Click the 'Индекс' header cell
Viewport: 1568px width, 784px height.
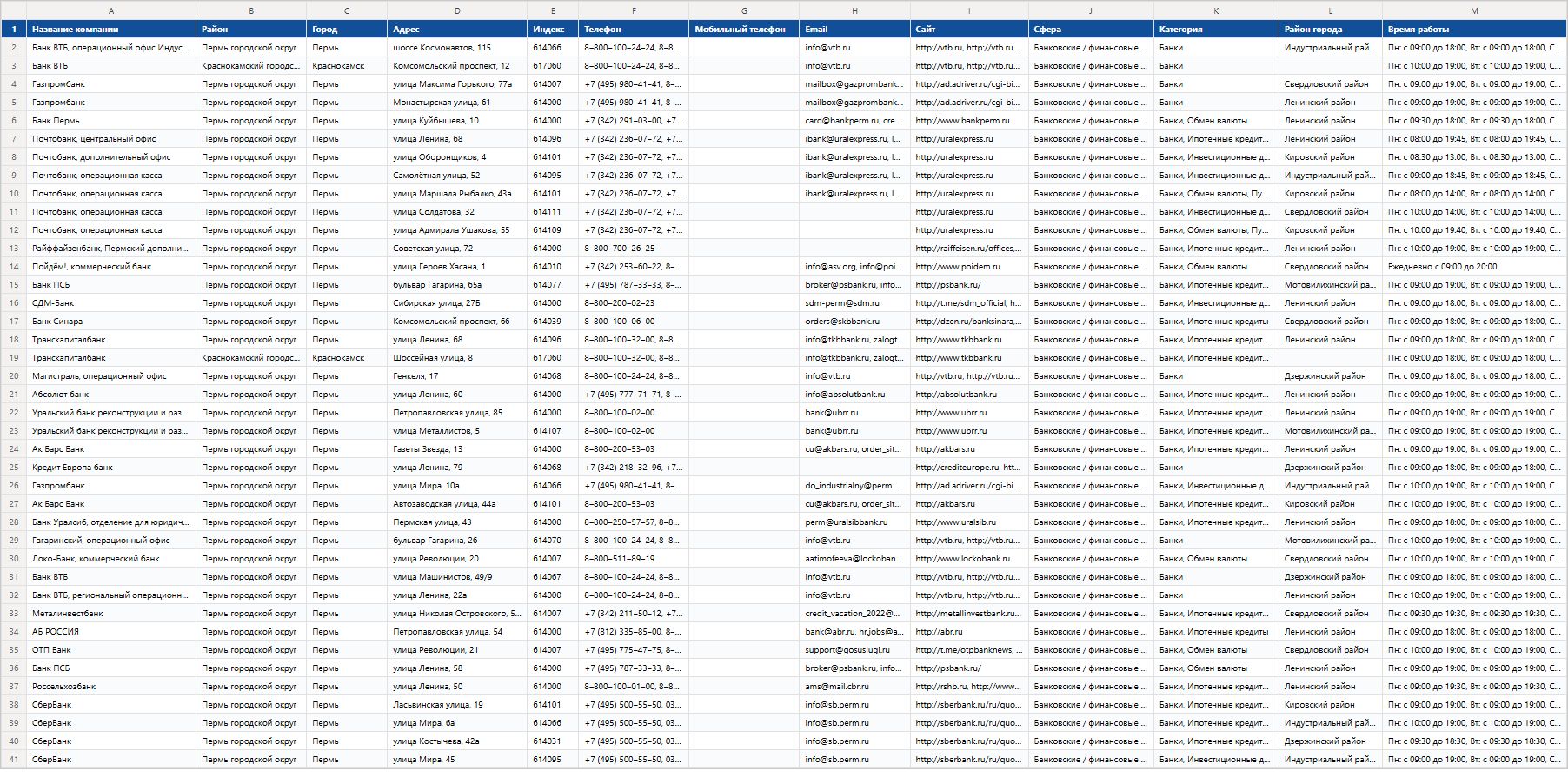click(x=553, y=30)
